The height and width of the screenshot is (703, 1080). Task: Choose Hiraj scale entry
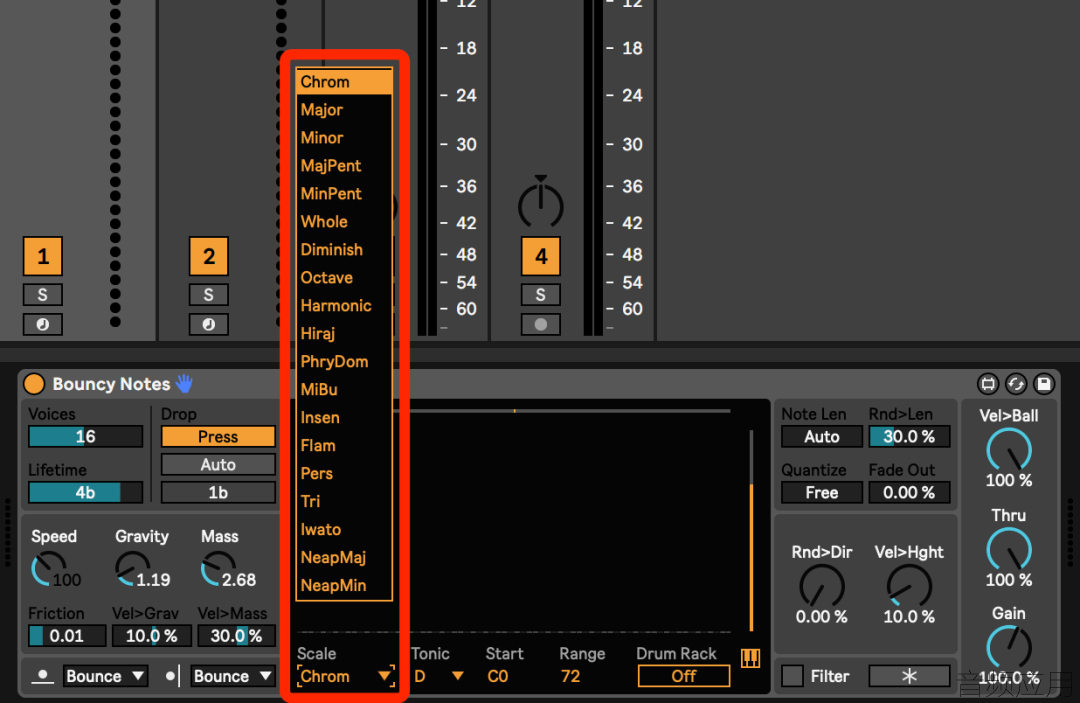pos(344,334)
